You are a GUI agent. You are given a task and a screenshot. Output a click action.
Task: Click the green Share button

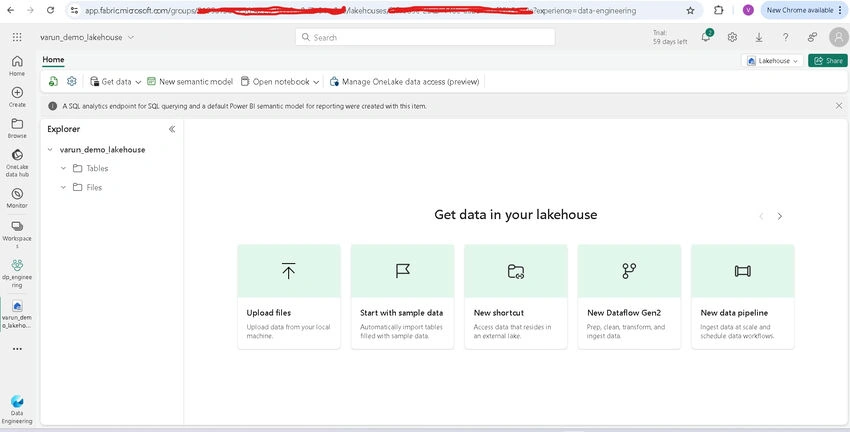[828, 61]
